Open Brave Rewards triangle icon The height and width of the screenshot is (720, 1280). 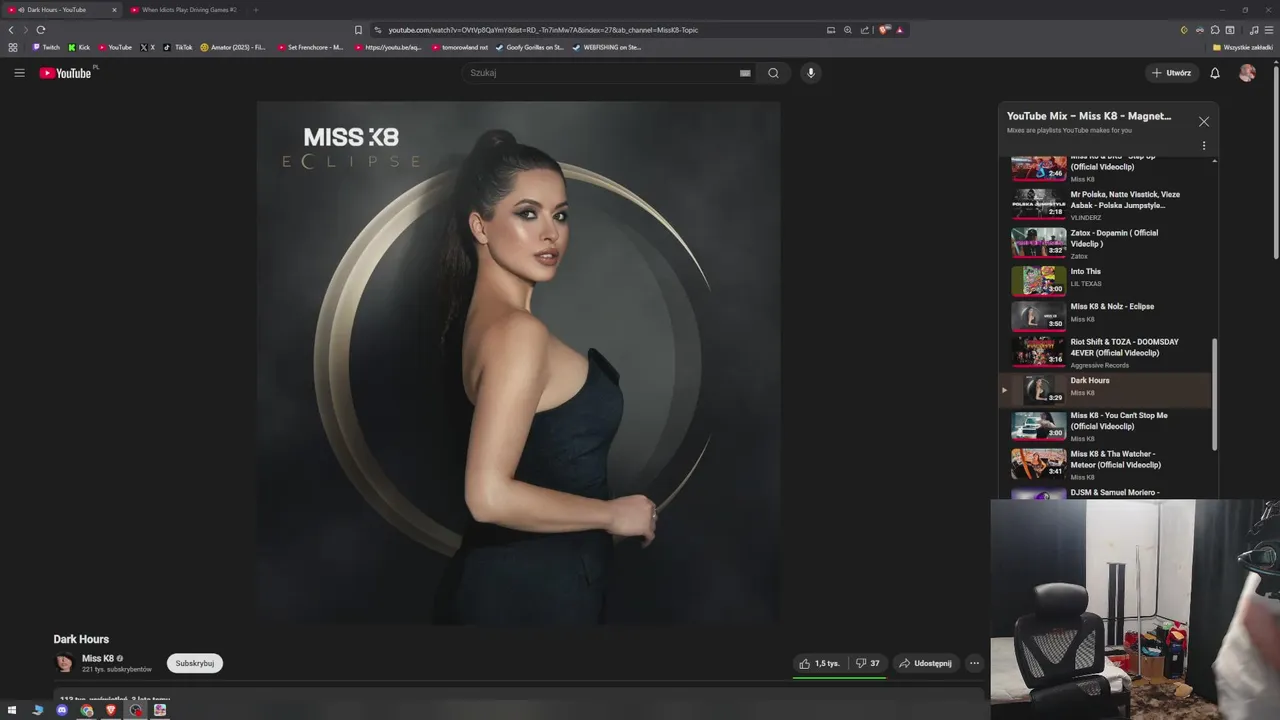[x=900, y=30]
